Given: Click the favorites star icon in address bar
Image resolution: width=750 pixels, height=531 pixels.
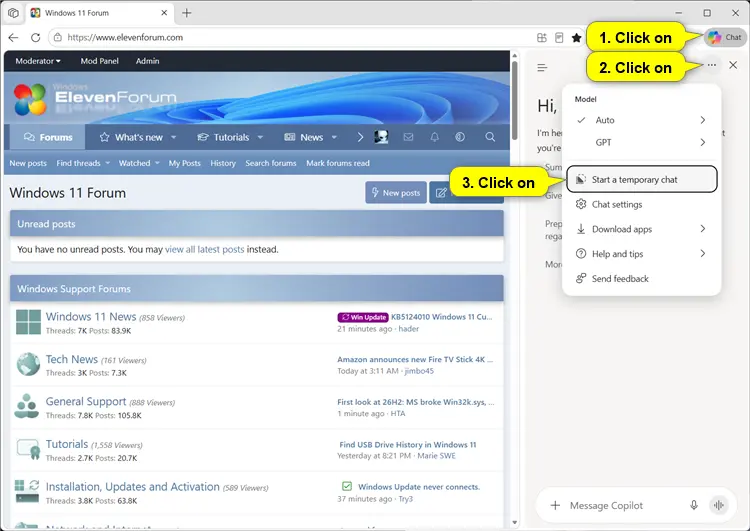Looking at the screenshot, I should tap(576, 37).
